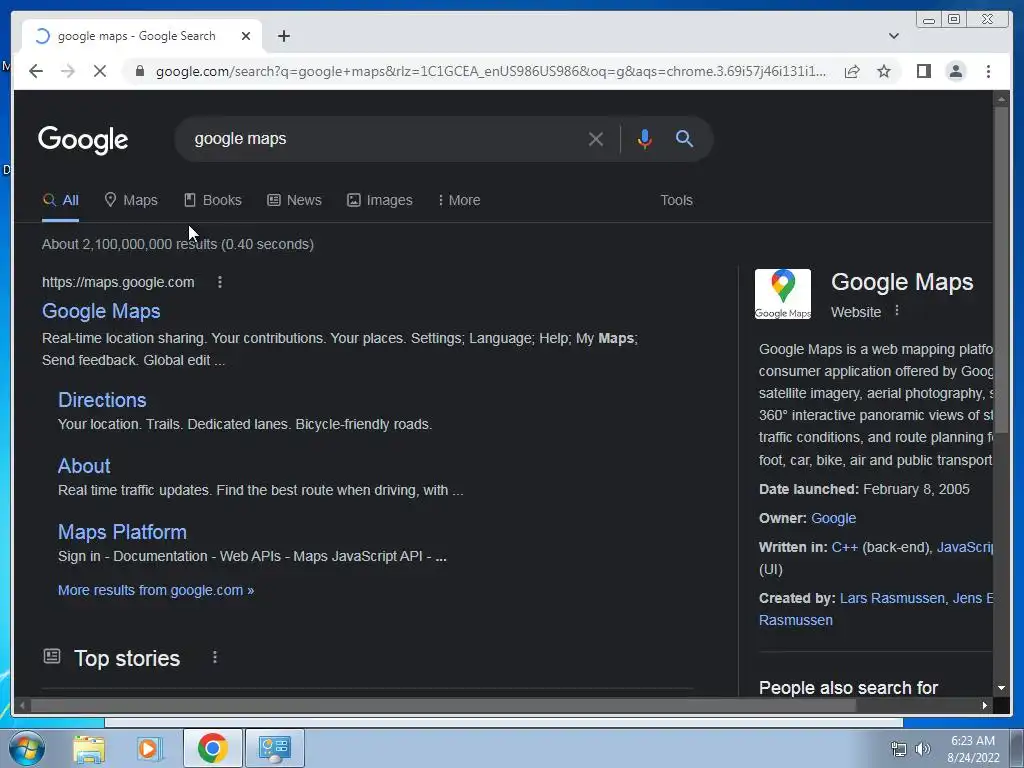Switch to the News results tab
The height and width of the screenshot is (768, 1024).
coord(295,200)
